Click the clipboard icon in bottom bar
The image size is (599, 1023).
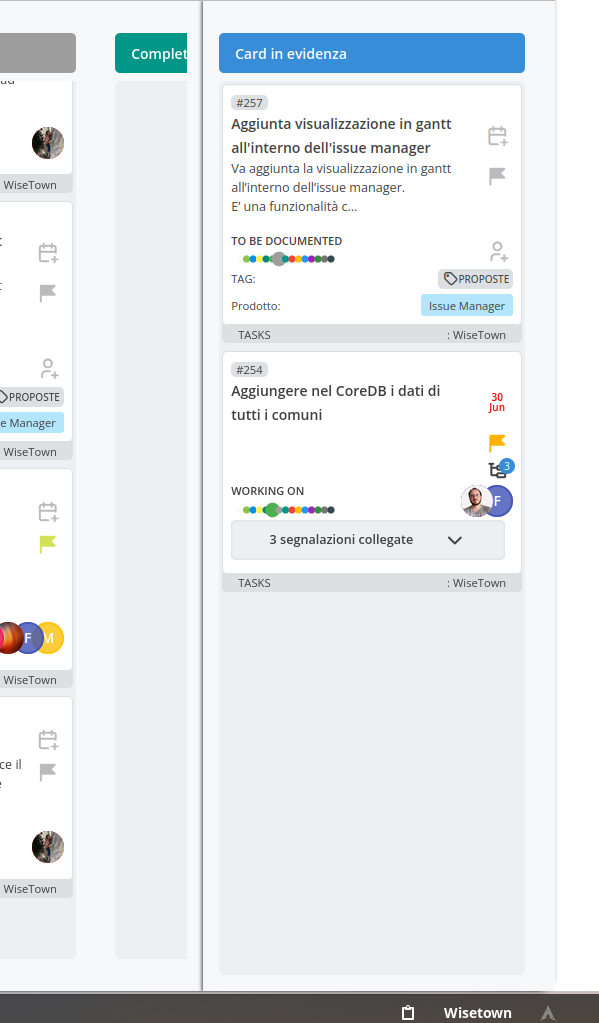pos(408,1013)
